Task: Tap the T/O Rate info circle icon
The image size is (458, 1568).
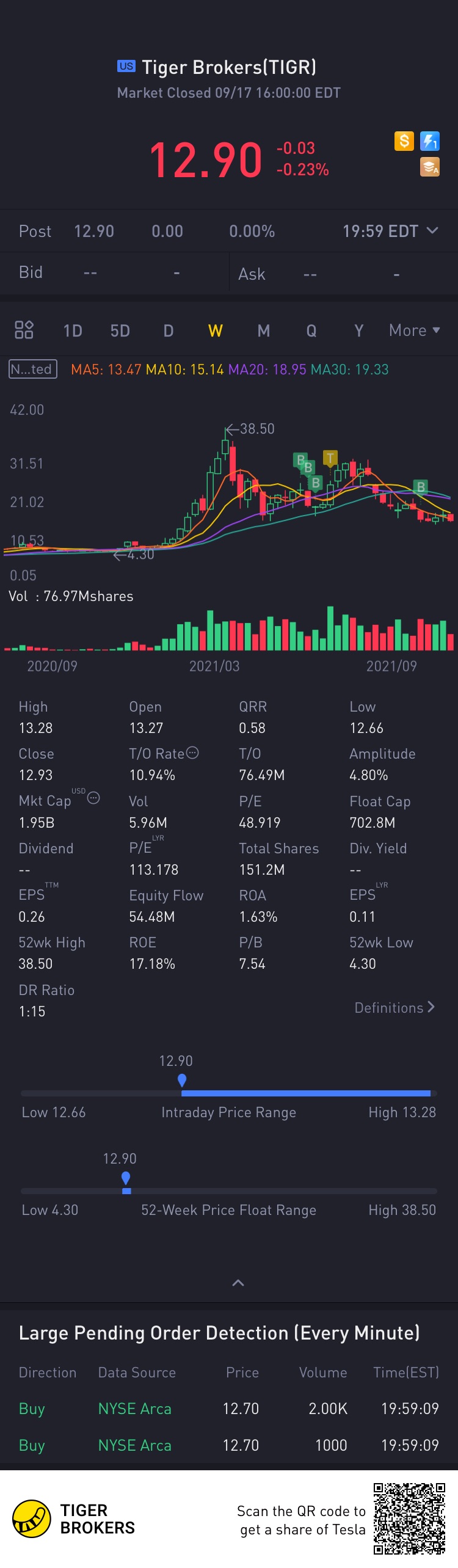Action: coord(192,753)
